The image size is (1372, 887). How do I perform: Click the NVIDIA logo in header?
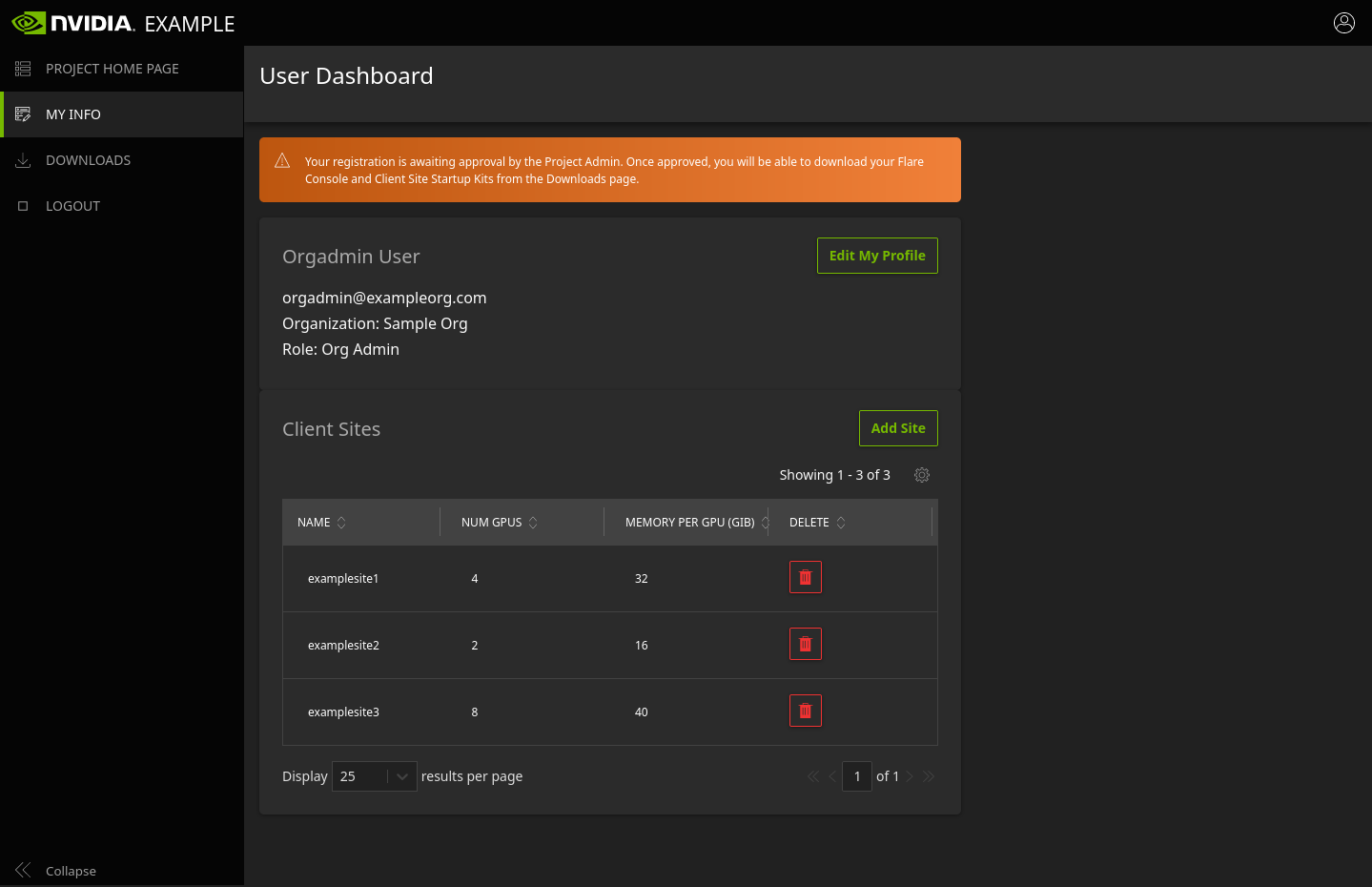tap(73, 23)
